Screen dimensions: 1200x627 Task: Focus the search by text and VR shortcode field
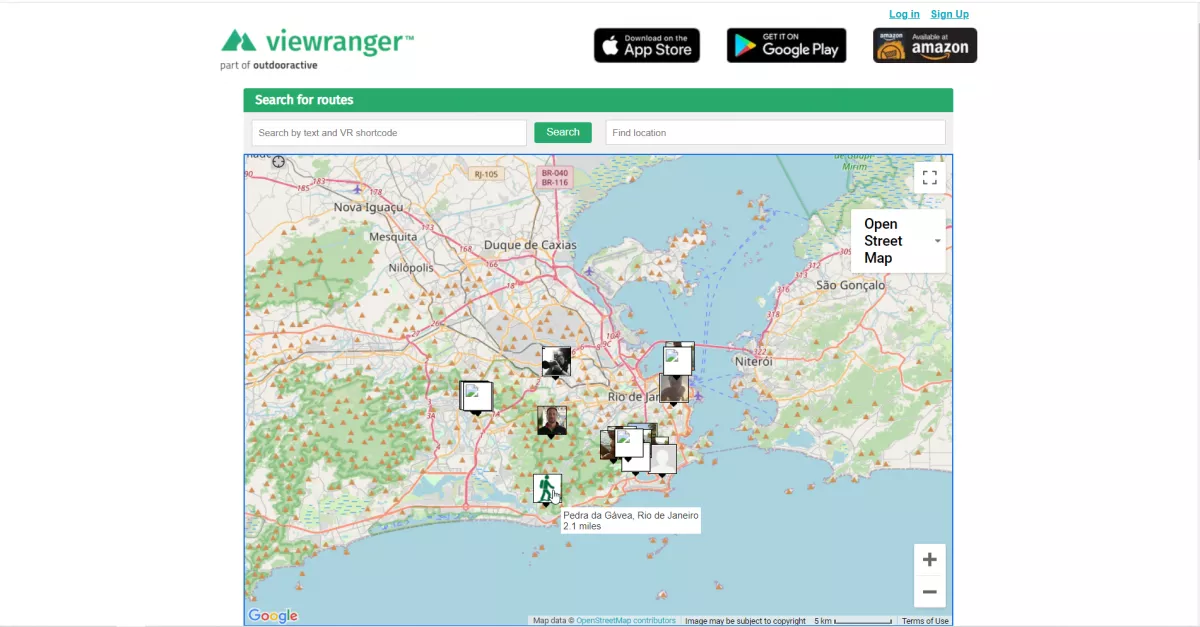pos(389,133)
